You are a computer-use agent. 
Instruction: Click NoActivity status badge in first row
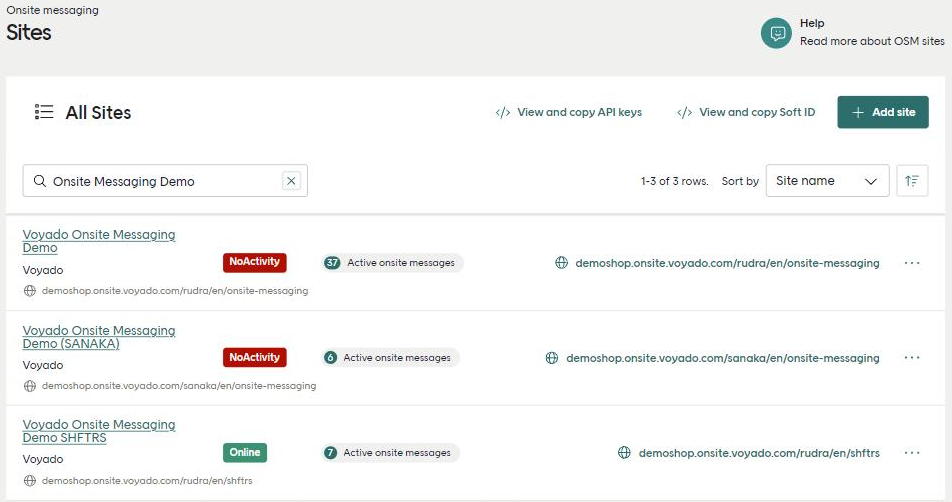(x=254, y=262)
